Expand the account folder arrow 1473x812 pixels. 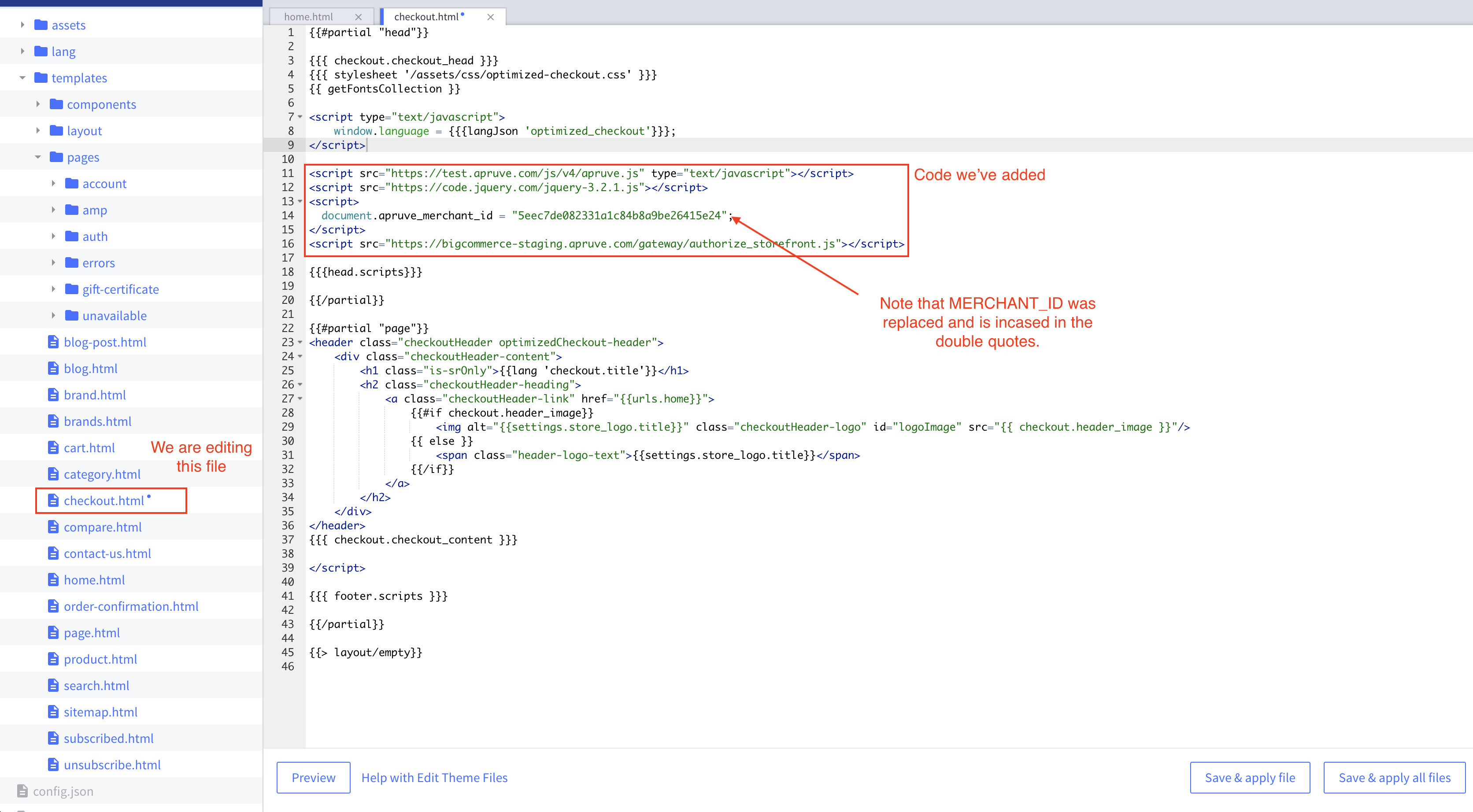pos(53,183)
